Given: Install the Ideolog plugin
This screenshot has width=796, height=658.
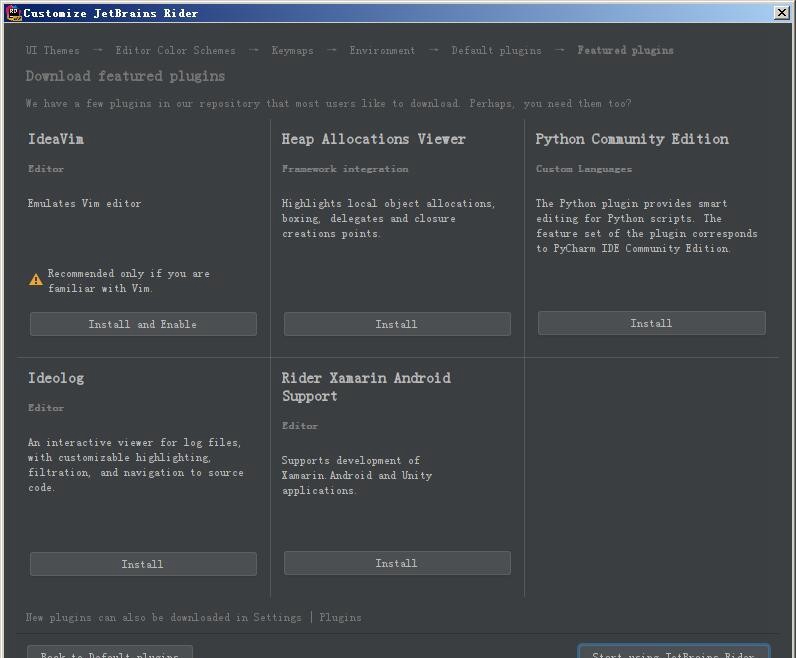Looking at the screenshot, I should 143,564.
